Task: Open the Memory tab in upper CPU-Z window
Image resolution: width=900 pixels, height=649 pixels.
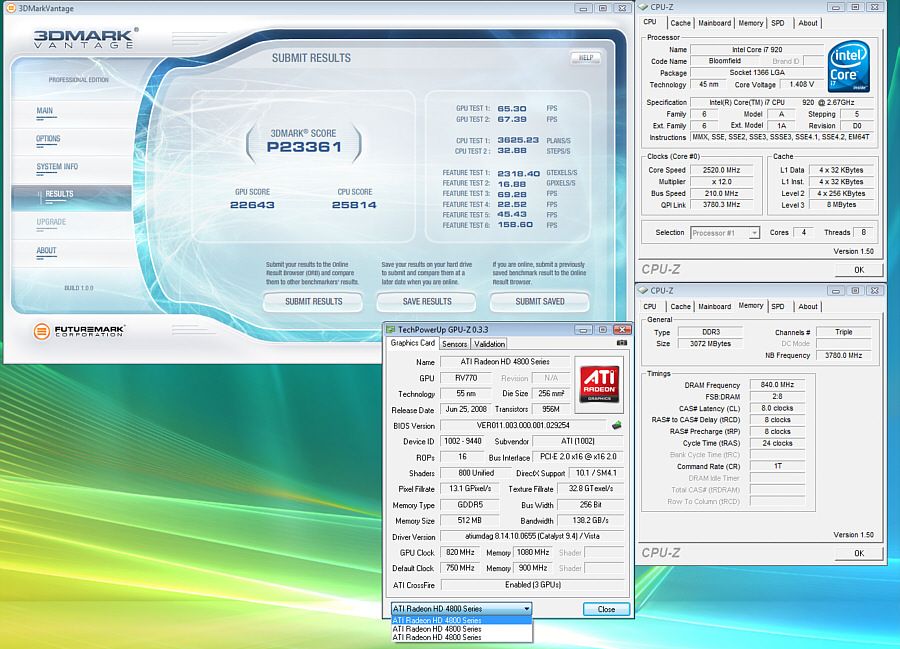Action: (751, 23)
